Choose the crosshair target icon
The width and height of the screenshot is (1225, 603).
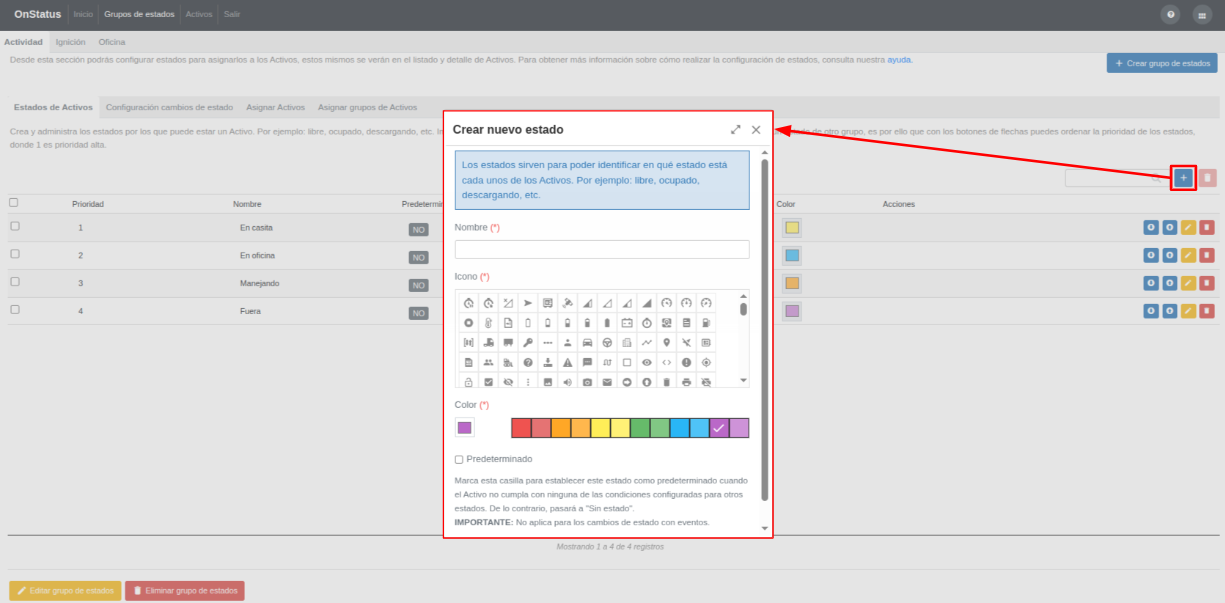click(706, 363)
